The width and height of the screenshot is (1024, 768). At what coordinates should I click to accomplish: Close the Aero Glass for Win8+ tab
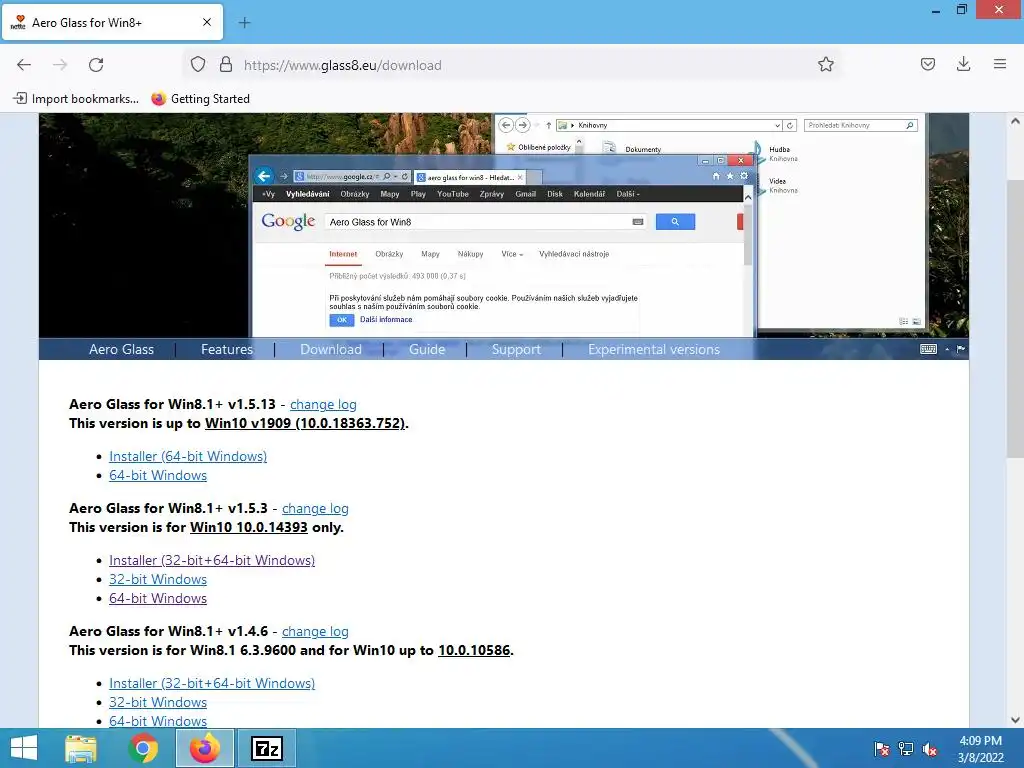click(206, 22)
